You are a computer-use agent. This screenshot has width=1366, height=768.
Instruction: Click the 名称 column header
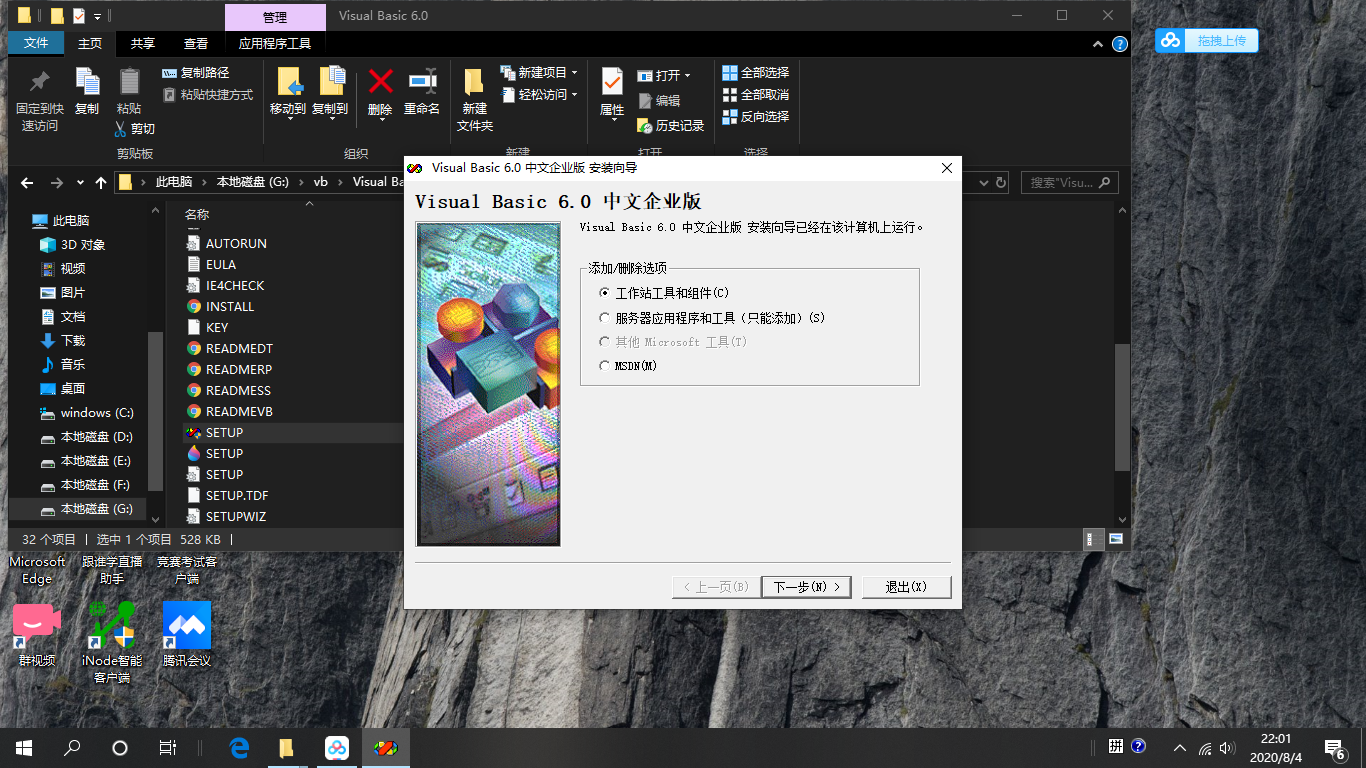click(x=197, y=215)
